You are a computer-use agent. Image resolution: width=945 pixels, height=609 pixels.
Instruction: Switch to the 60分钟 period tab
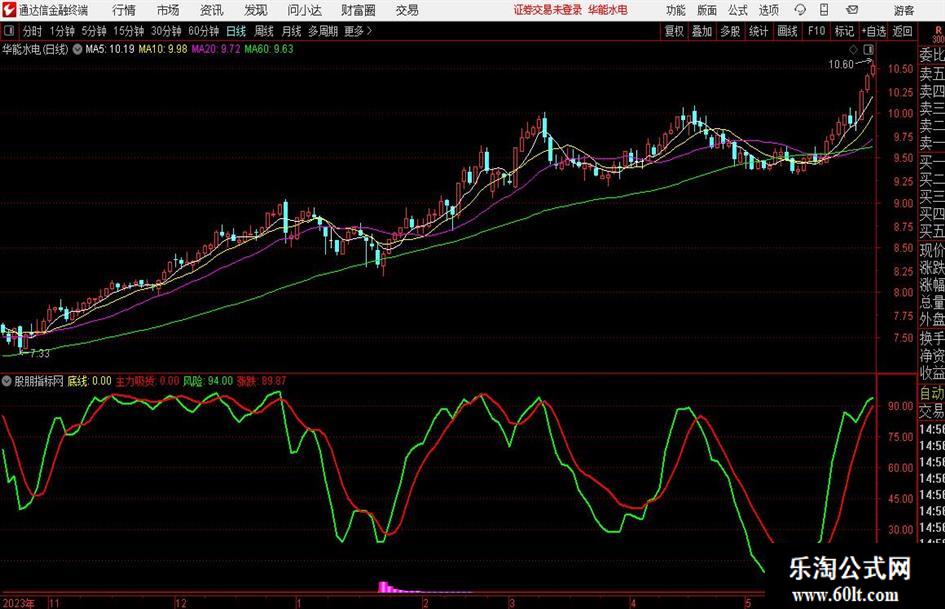(203, 31)
